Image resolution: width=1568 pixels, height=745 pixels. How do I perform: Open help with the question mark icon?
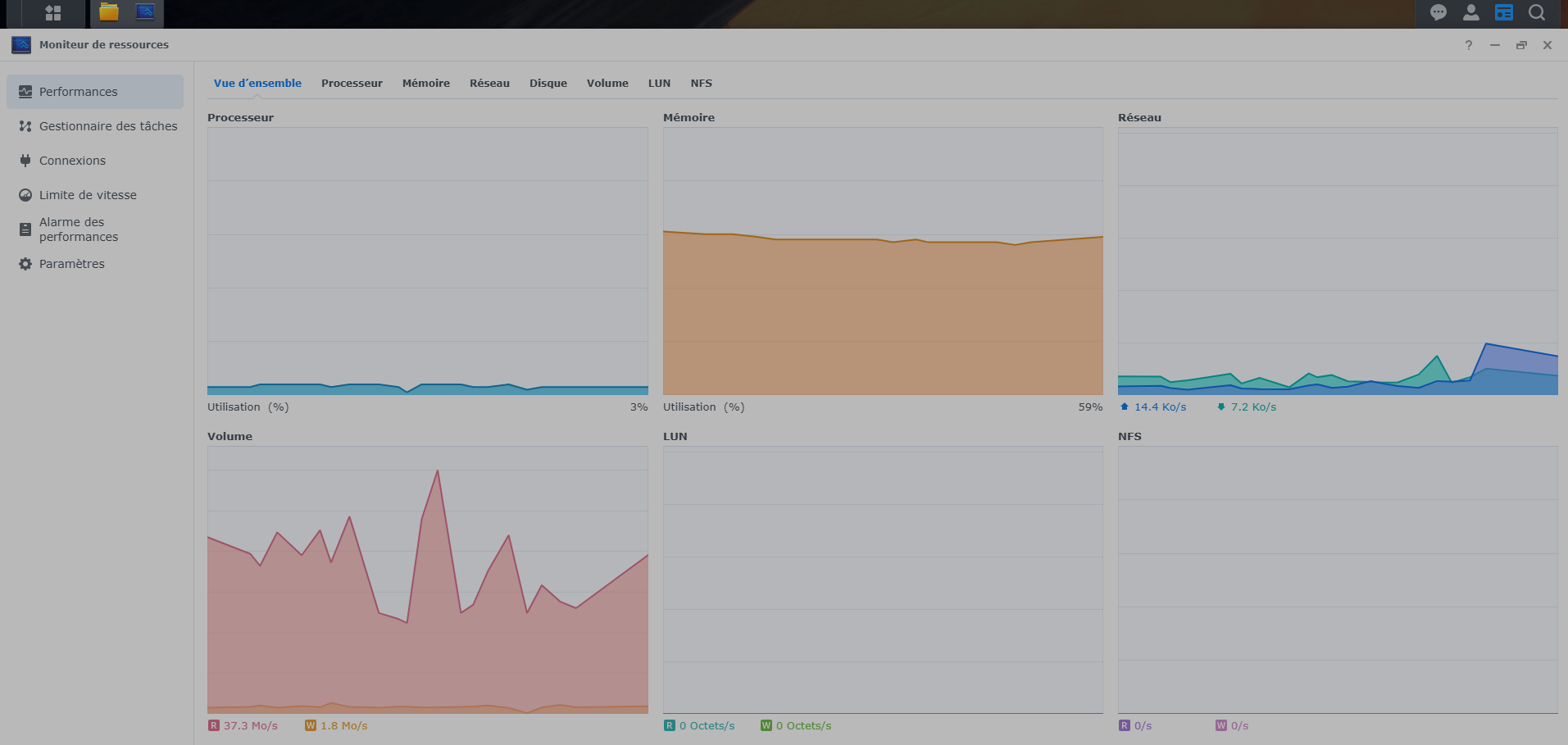coord(1468,45)
